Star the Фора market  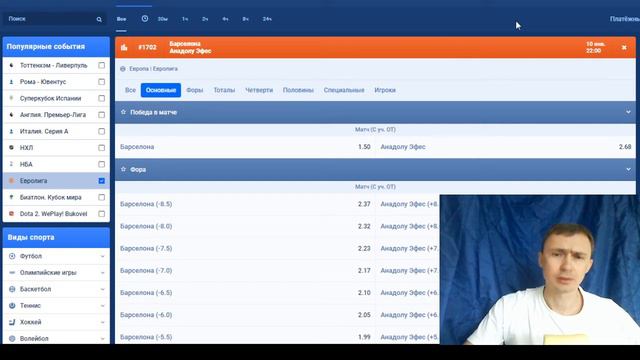[123, 169]
